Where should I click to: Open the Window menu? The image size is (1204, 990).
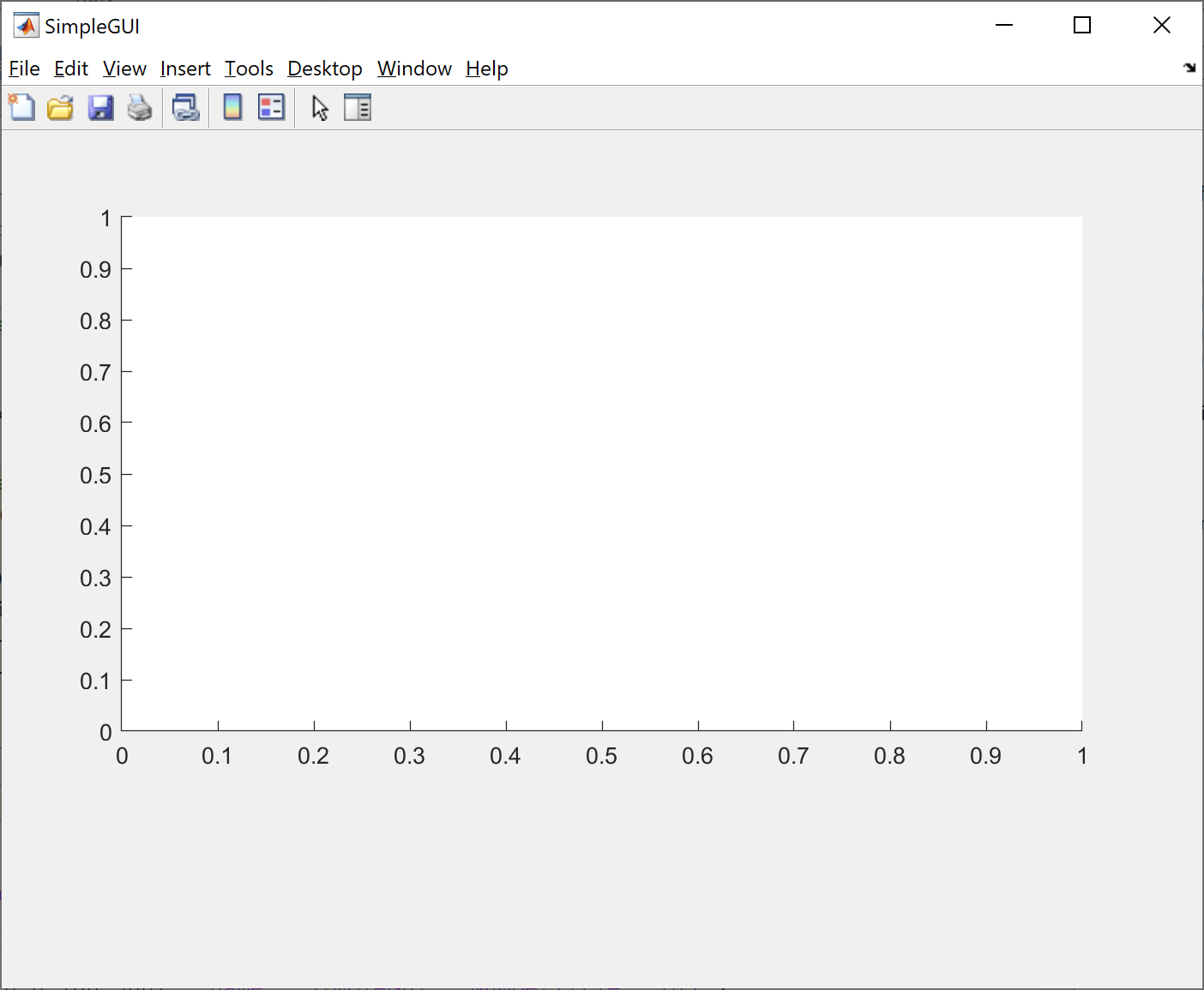point(414,69)
